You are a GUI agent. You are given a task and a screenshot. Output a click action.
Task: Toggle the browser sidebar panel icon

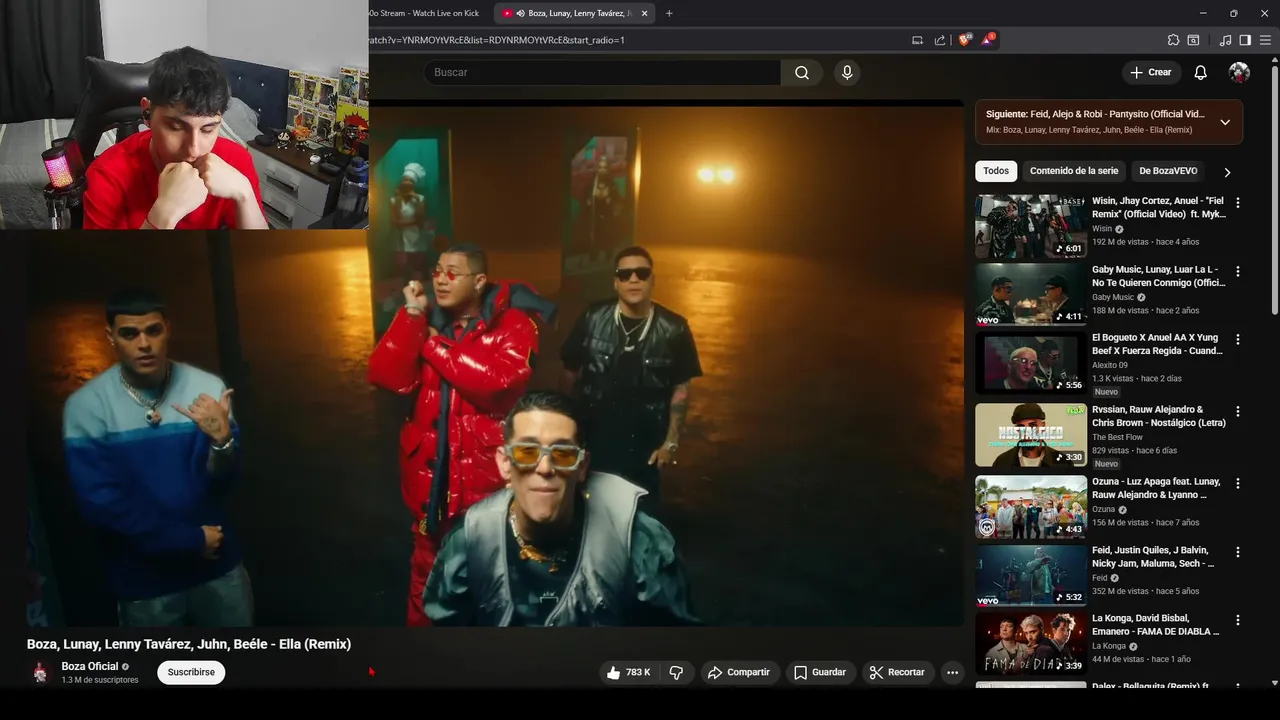tap(1245, 40)
